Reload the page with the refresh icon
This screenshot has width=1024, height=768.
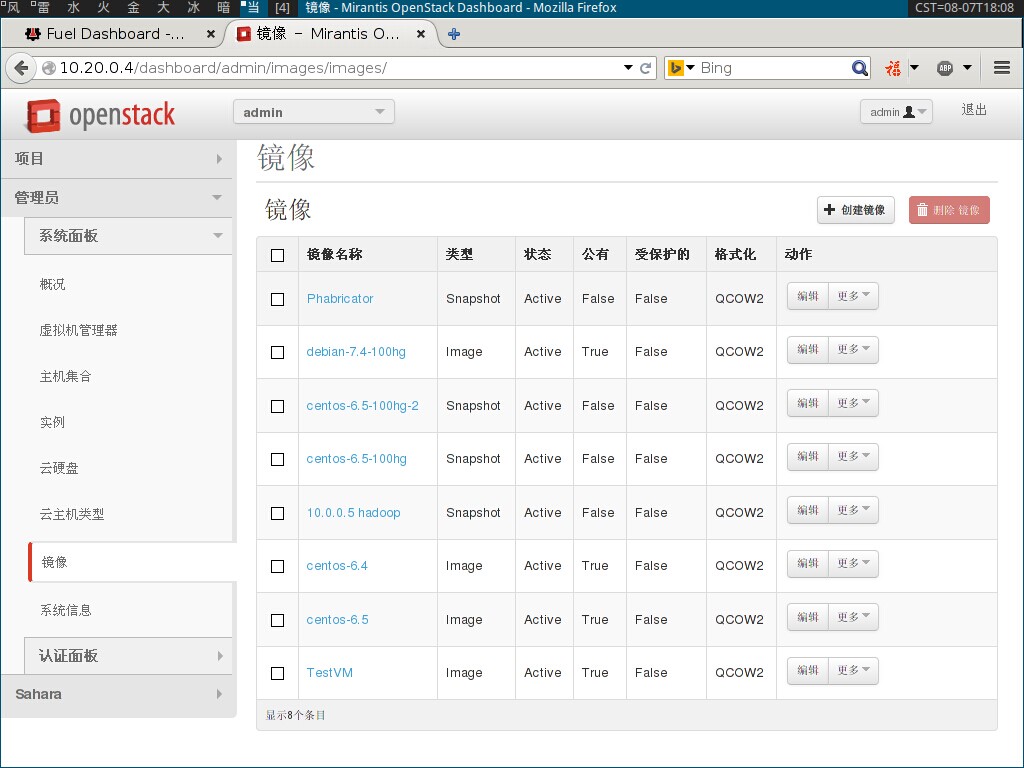(x=646, y=68)
